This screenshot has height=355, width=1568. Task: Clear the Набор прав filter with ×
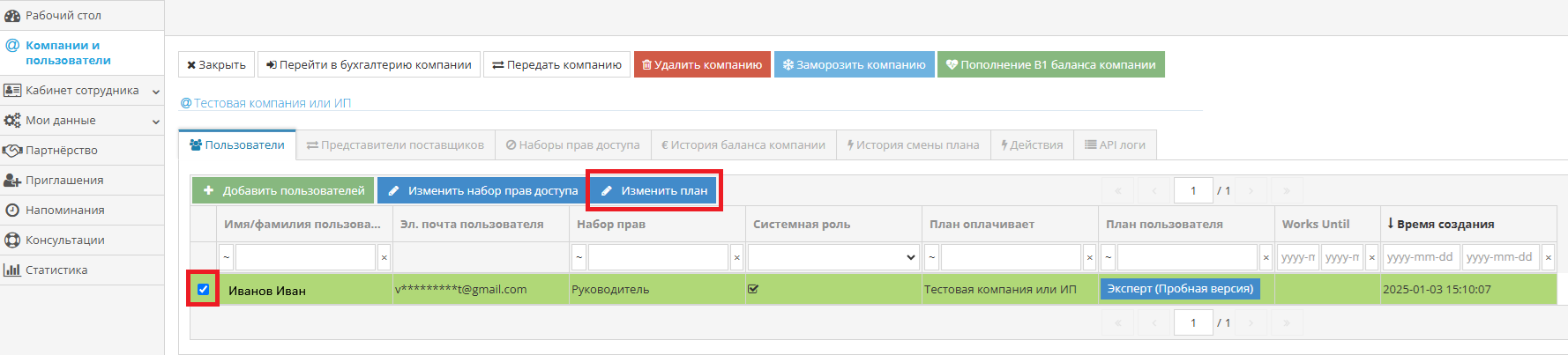click(736, 257)
